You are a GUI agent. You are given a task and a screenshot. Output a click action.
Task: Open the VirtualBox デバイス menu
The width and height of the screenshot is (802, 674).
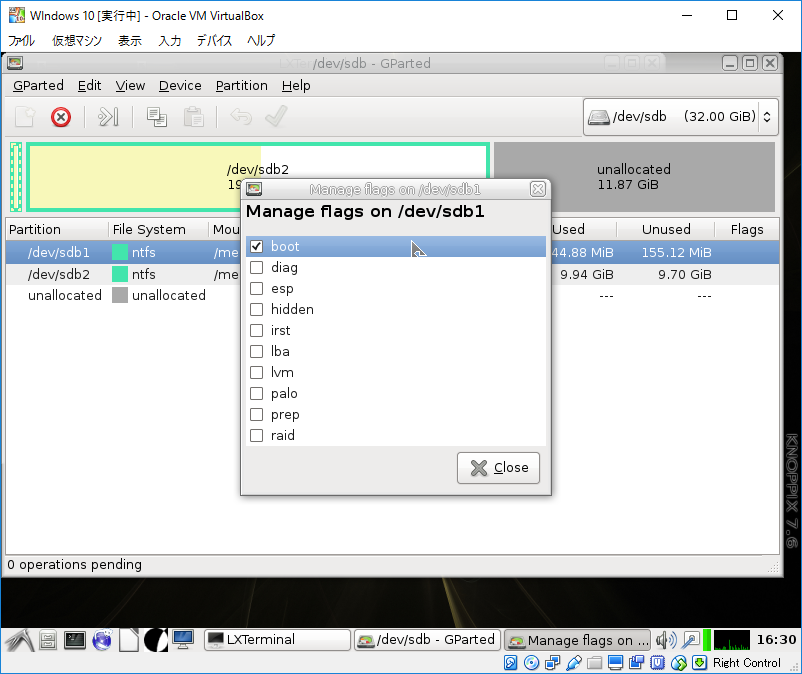pyautogui.click(x=214, y=40)
